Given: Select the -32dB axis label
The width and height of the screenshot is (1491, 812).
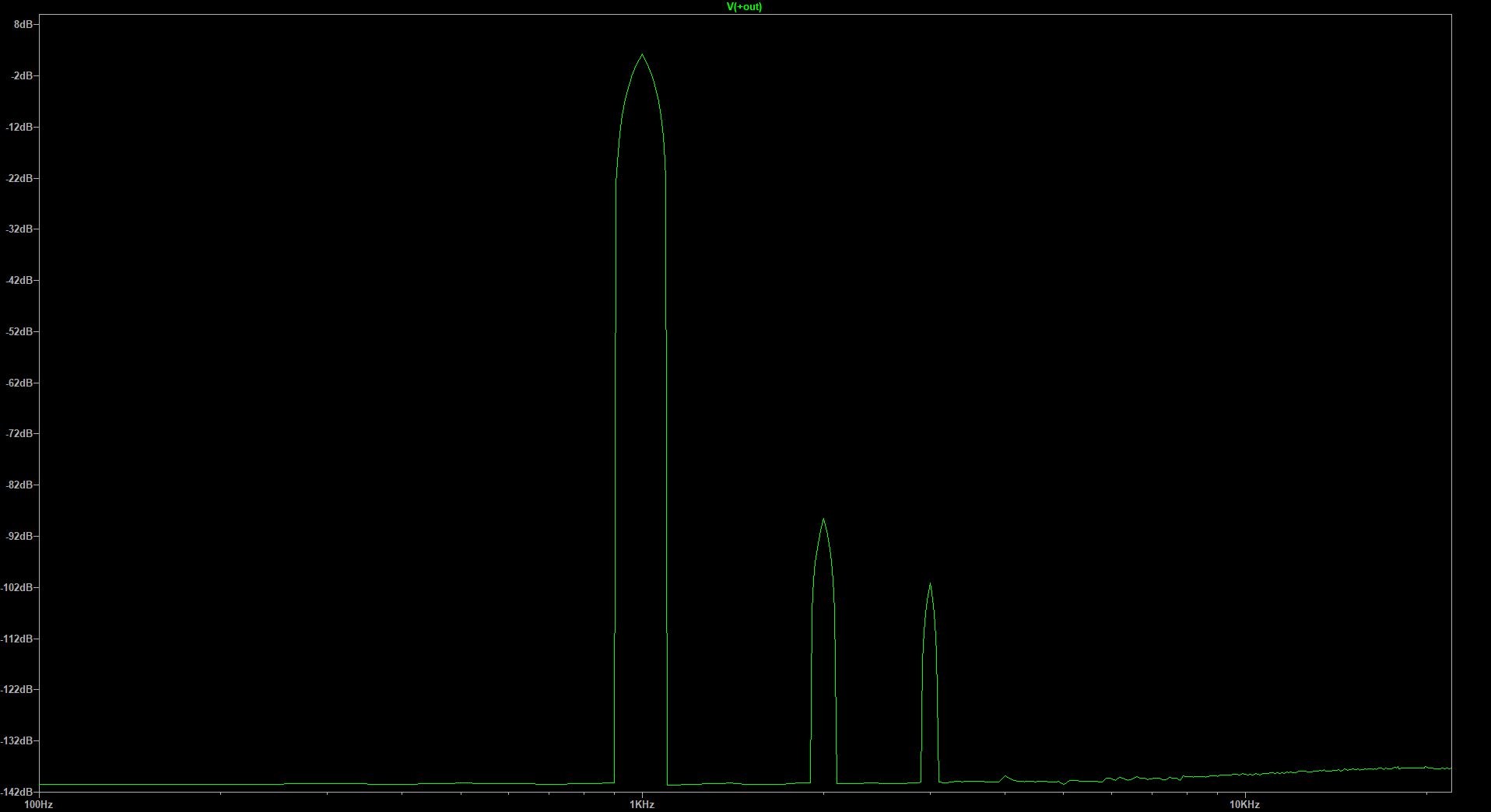Looking at the screenshot, I should coord(19,229).
